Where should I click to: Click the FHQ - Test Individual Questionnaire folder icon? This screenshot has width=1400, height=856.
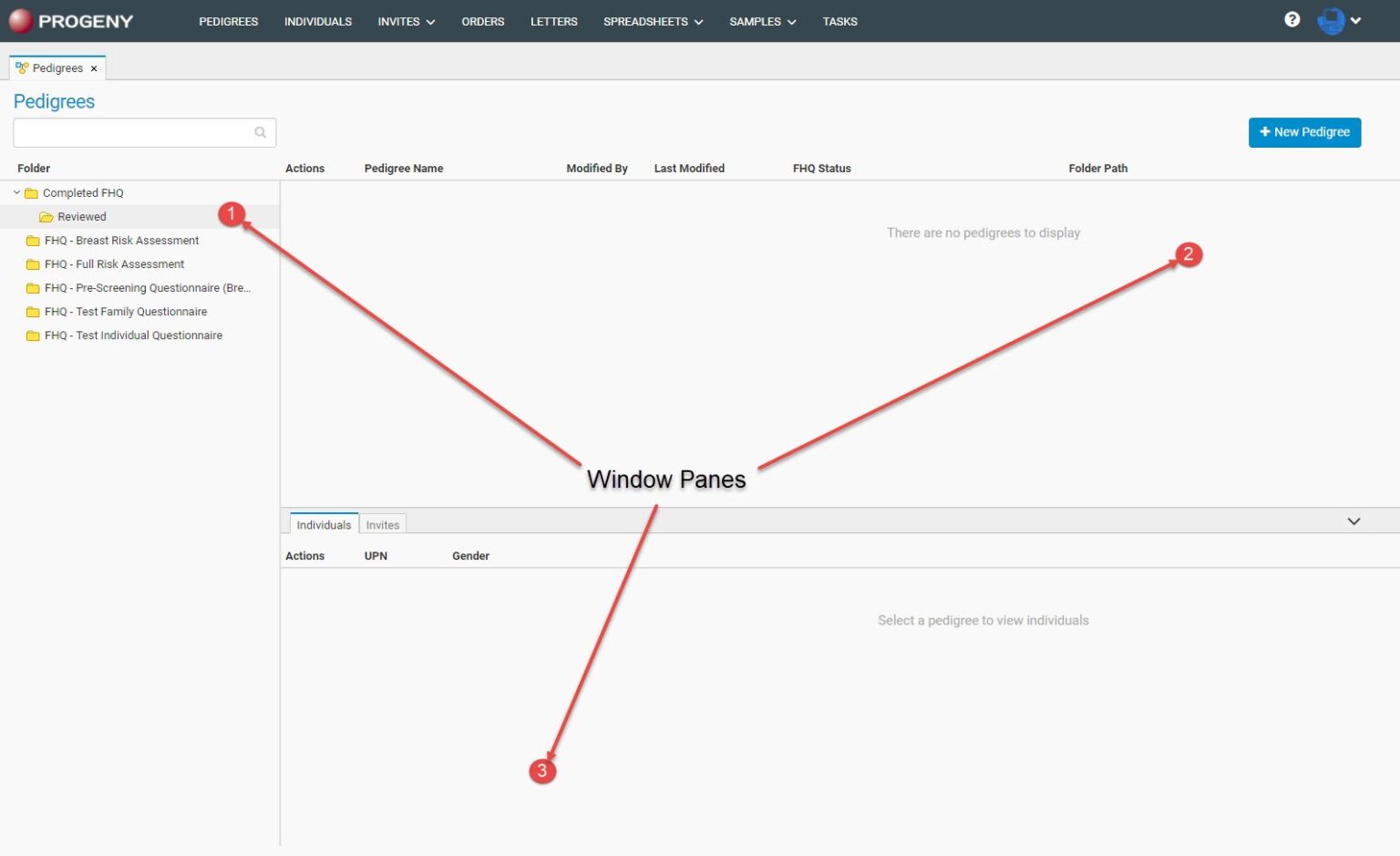(x=32, y=335)
